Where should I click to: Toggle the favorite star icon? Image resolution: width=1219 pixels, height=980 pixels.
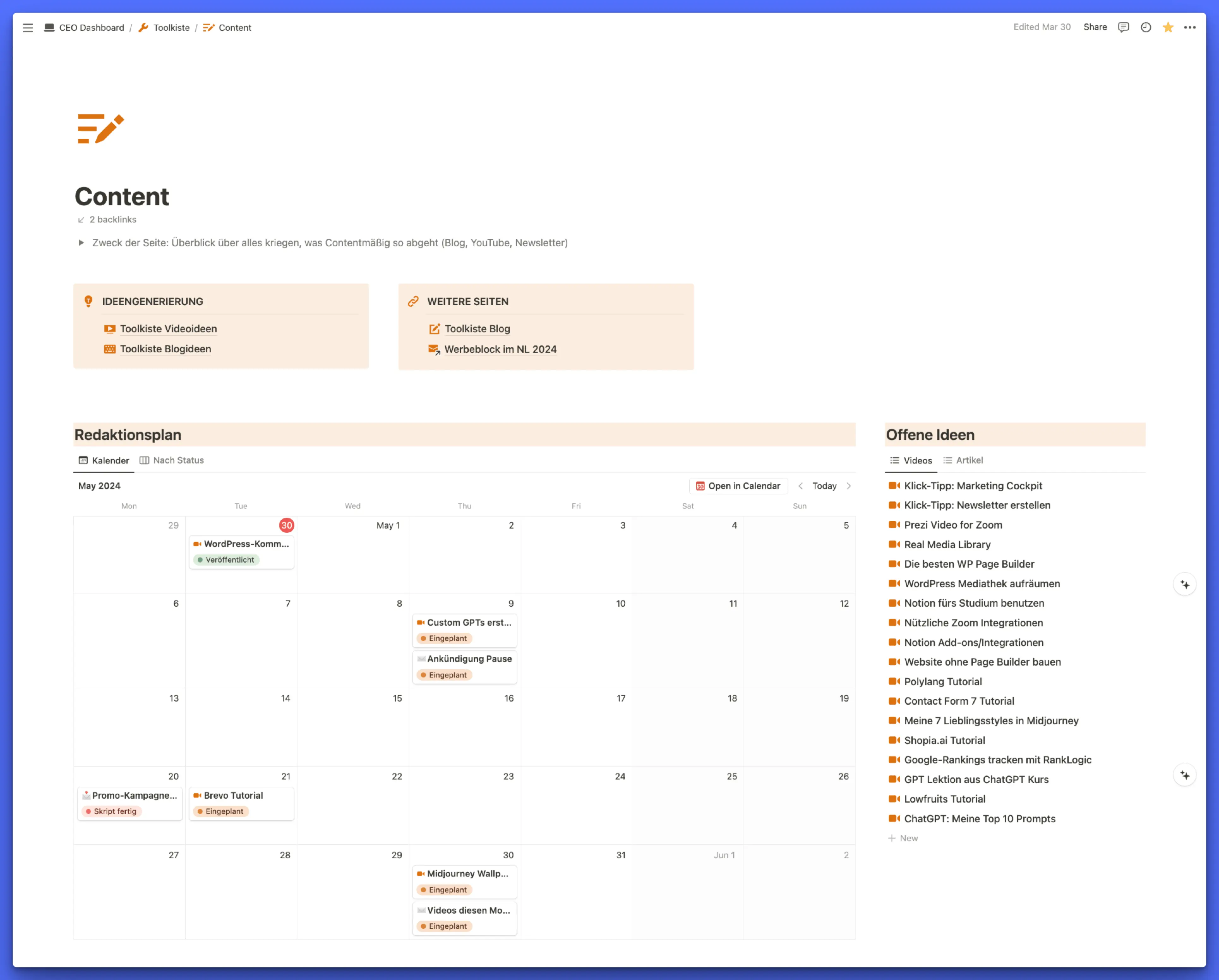1168,27
